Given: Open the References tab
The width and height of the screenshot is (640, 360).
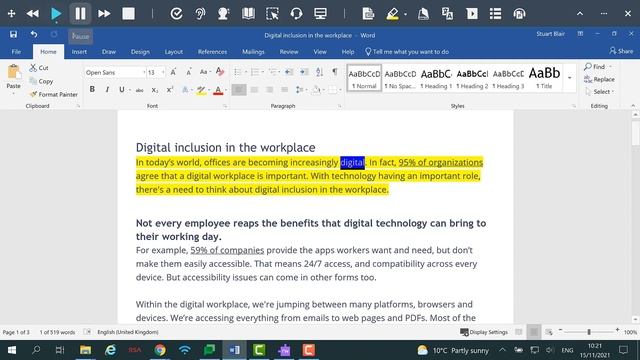Looking at the screenshot, I should 212,52.
